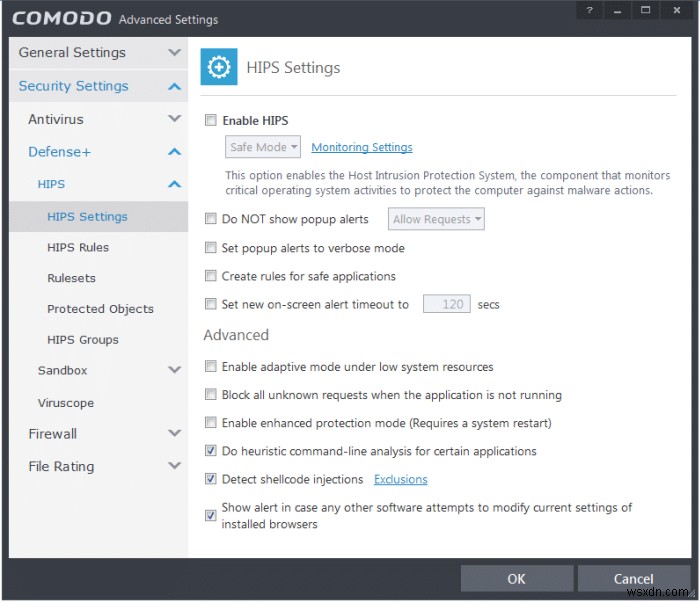This screenshot has width=700, height=602.
Task: Toggle Do NOT show popup alerts
Action: 211,218
